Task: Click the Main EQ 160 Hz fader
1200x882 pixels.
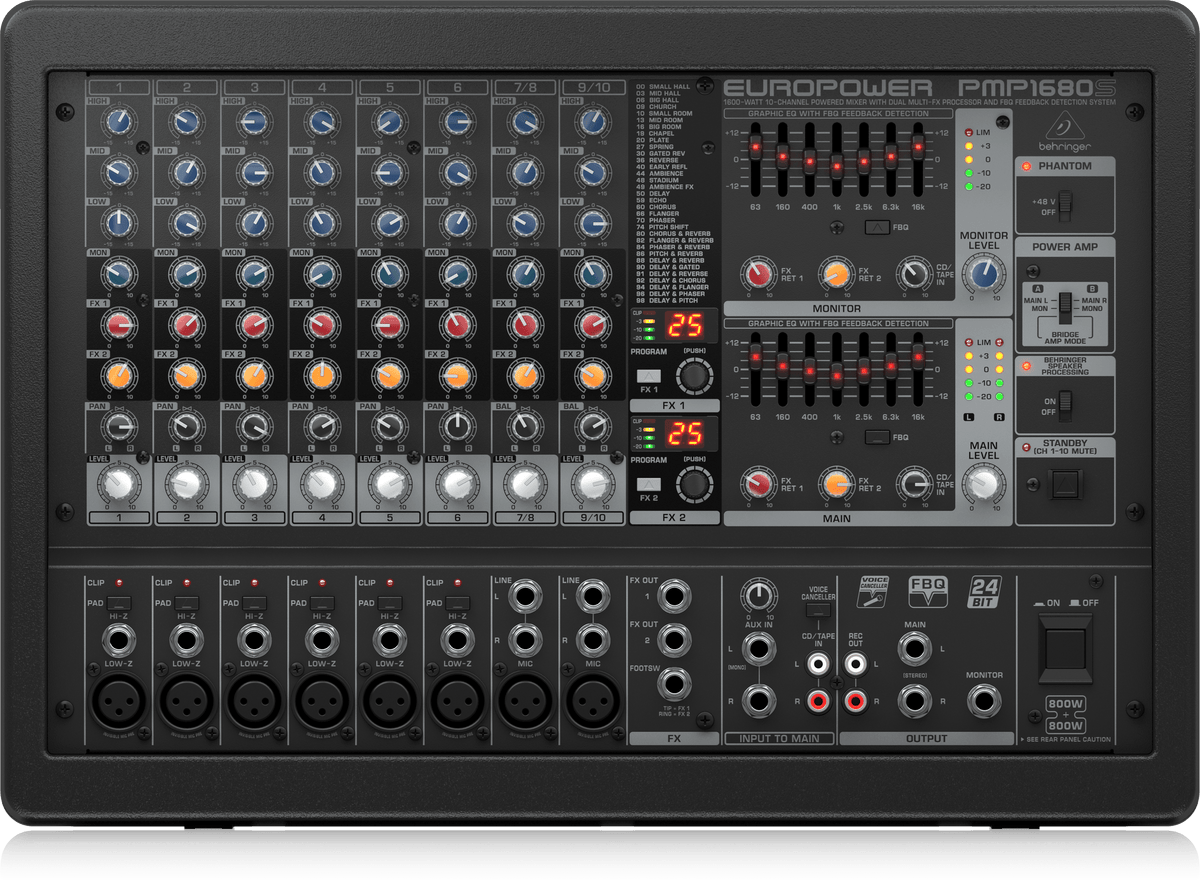Action: (782, 366)
